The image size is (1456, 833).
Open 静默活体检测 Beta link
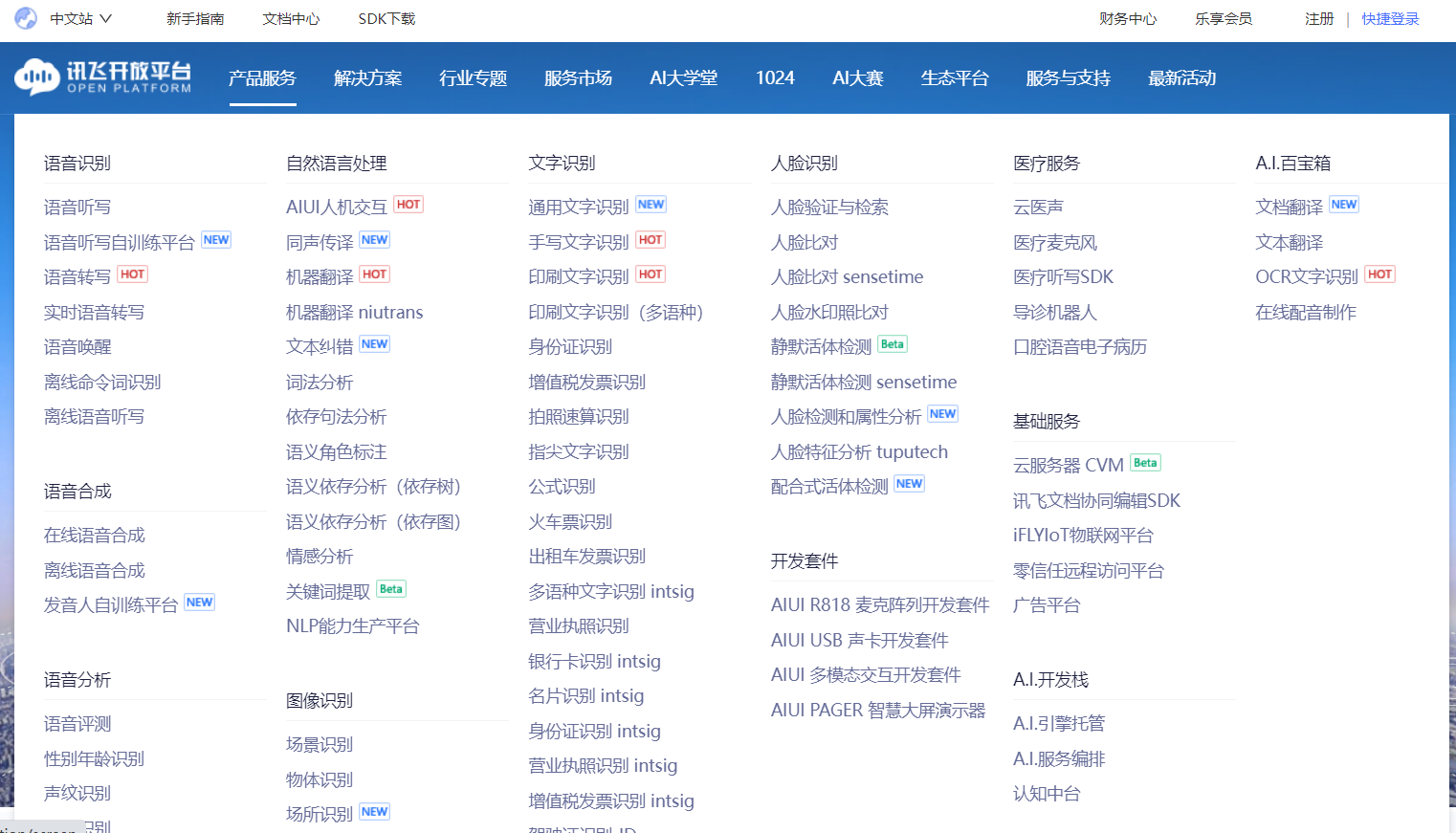click(x=822, y=346)
